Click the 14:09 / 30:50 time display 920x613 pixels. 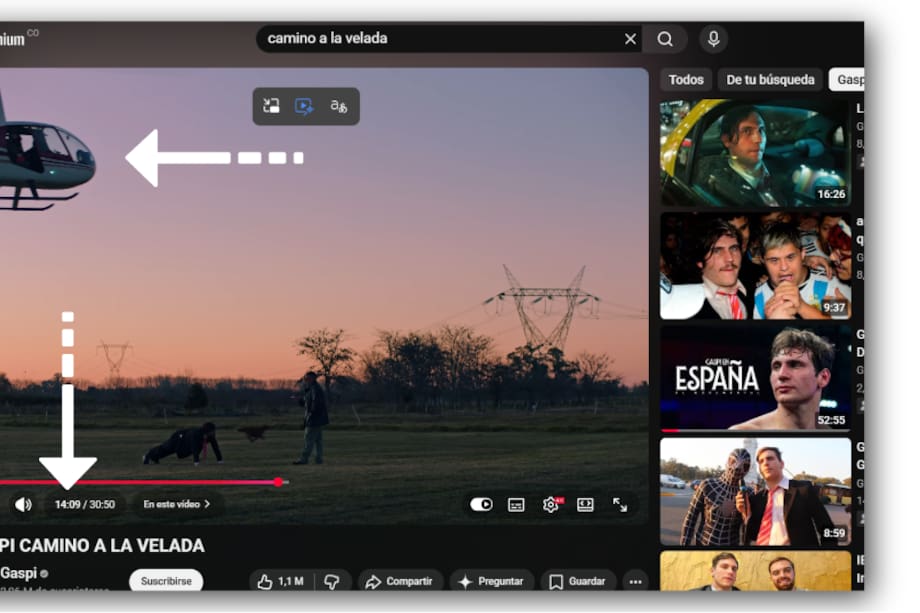coord(85,504)
